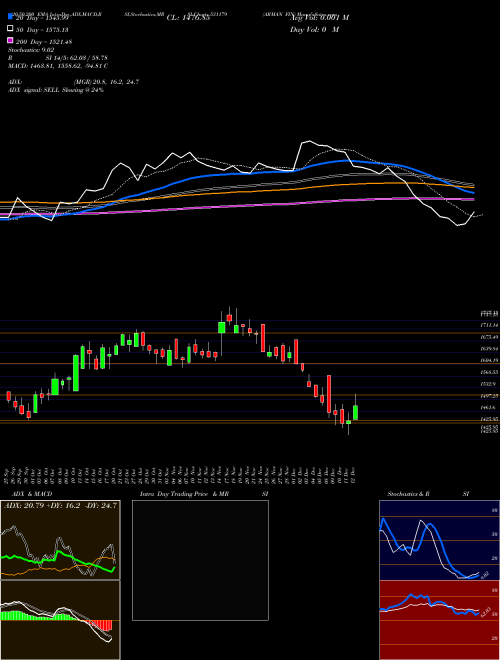Click the empty Intra Day Trading Price chart box
The height and width of the screenshot is (660, 500).
200,560
